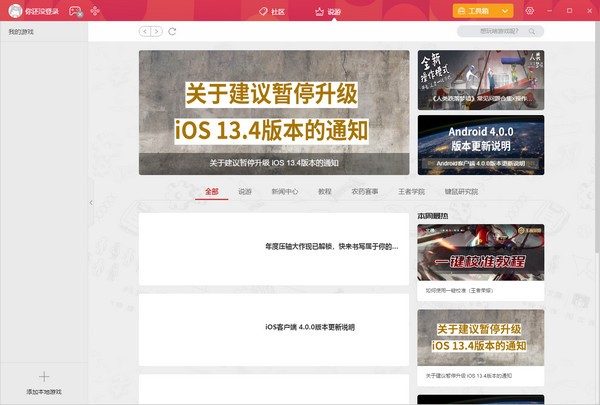Minimize the application window
Screen dimensions: 600x405
point(549,11)
